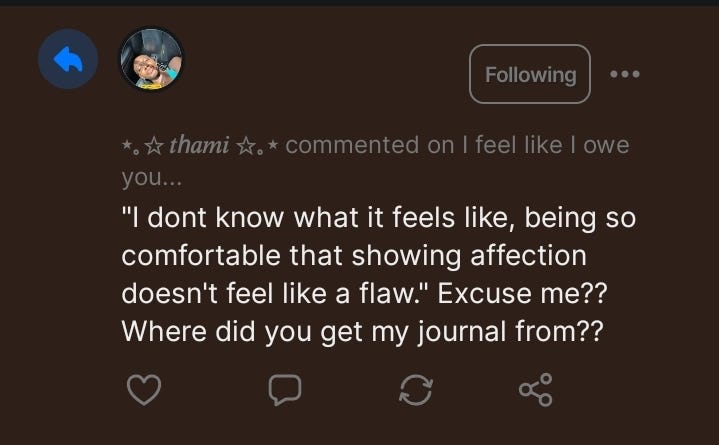Click the blue back arrow button
The height and width of the screenshot is (445, 719).
[68, 61]
